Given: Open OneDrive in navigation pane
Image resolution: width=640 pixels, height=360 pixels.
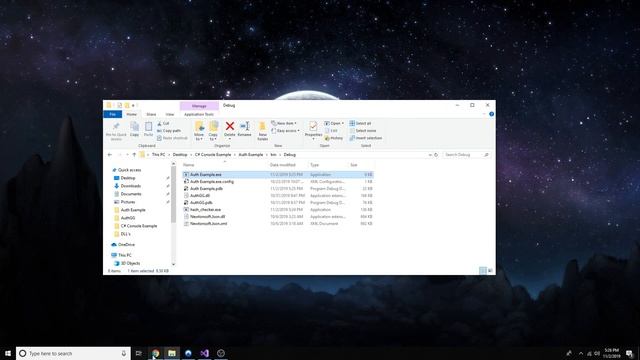Looking at the screenshot, I should pyautogui.click(x=126, y=244).
